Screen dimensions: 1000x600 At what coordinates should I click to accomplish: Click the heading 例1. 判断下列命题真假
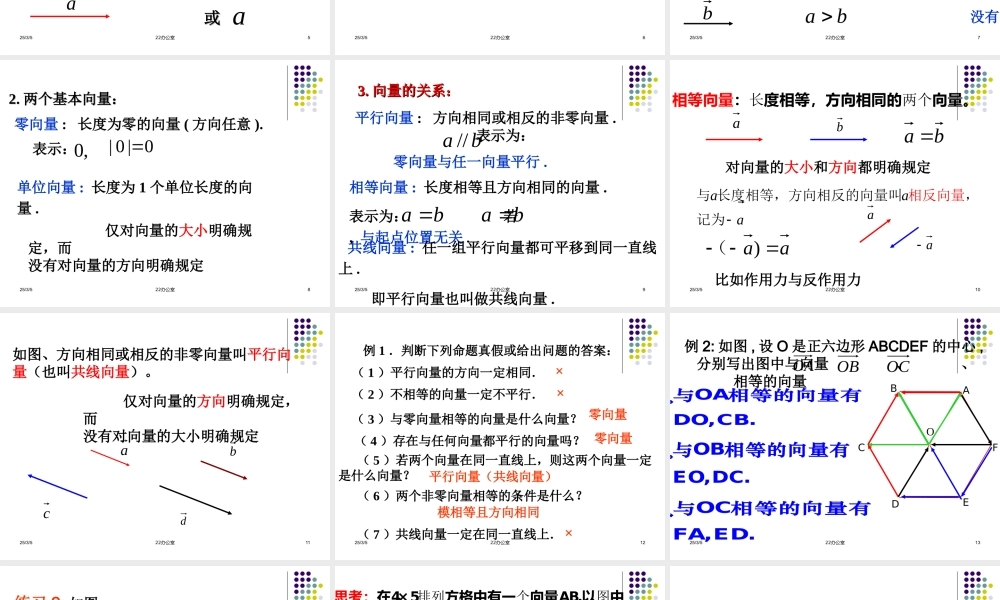click(x=488, y=350)
